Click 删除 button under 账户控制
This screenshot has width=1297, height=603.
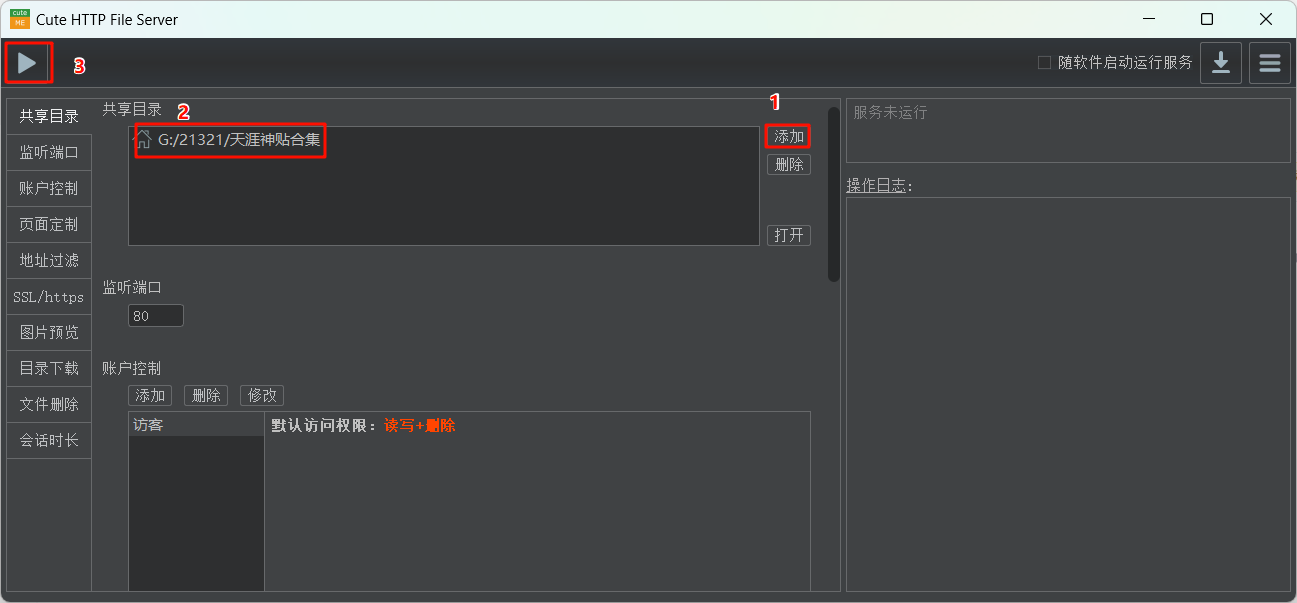pos(206,396)
